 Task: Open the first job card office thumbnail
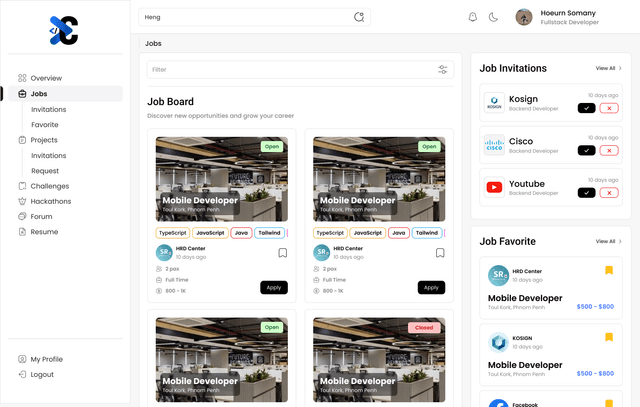click(222, 179)
